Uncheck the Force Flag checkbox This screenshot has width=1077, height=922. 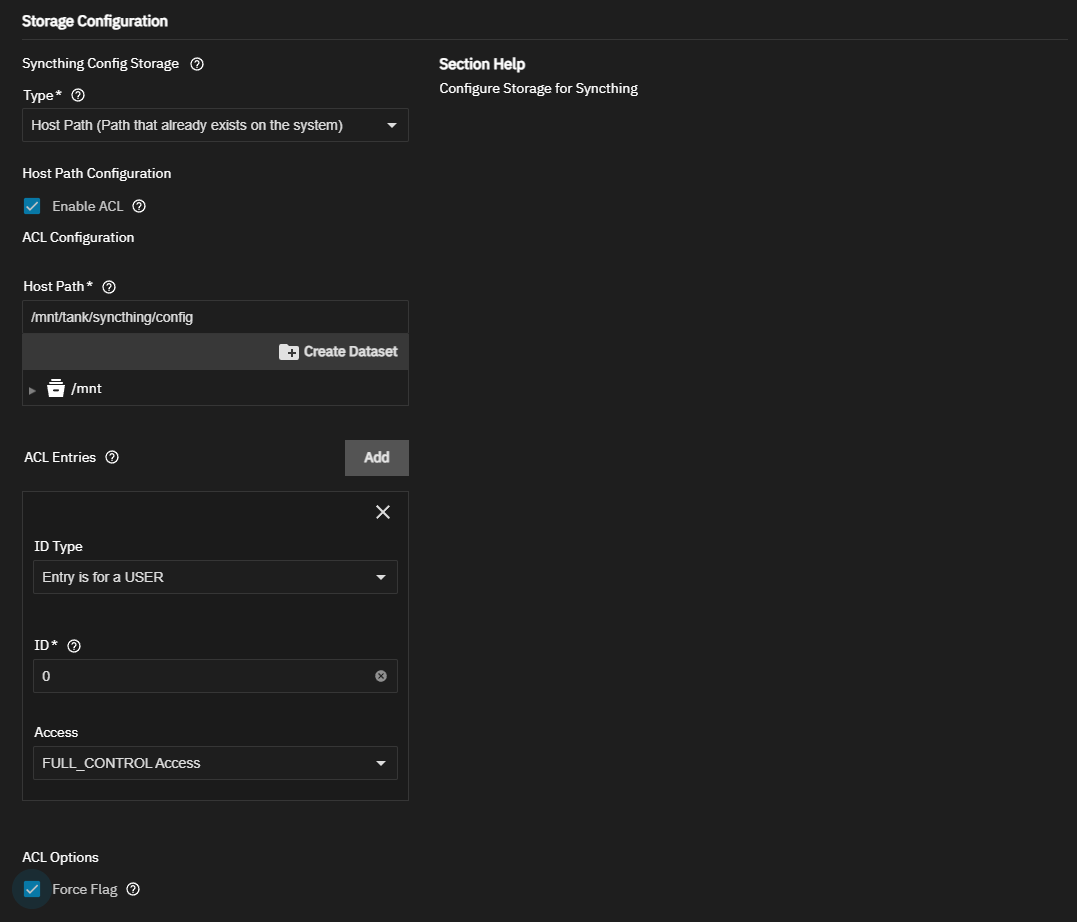pyautogui.click(x=32, y=889)
